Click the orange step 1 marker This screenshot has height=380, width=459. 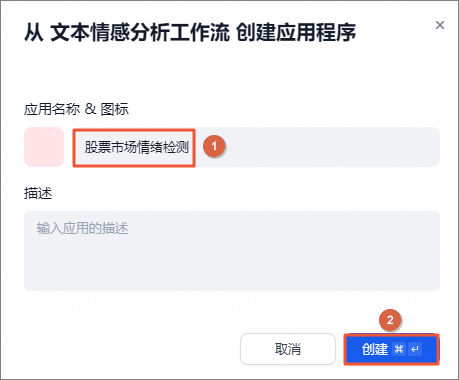coord(214,146)
